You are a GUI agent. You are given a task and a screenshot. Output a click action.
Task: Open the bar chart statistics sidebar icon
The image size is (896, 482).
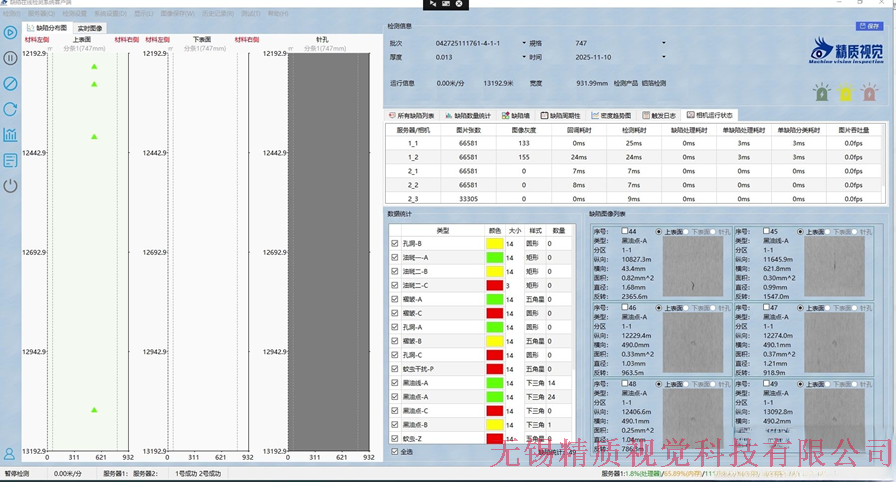pyautogui.click(x=10, y=135)
